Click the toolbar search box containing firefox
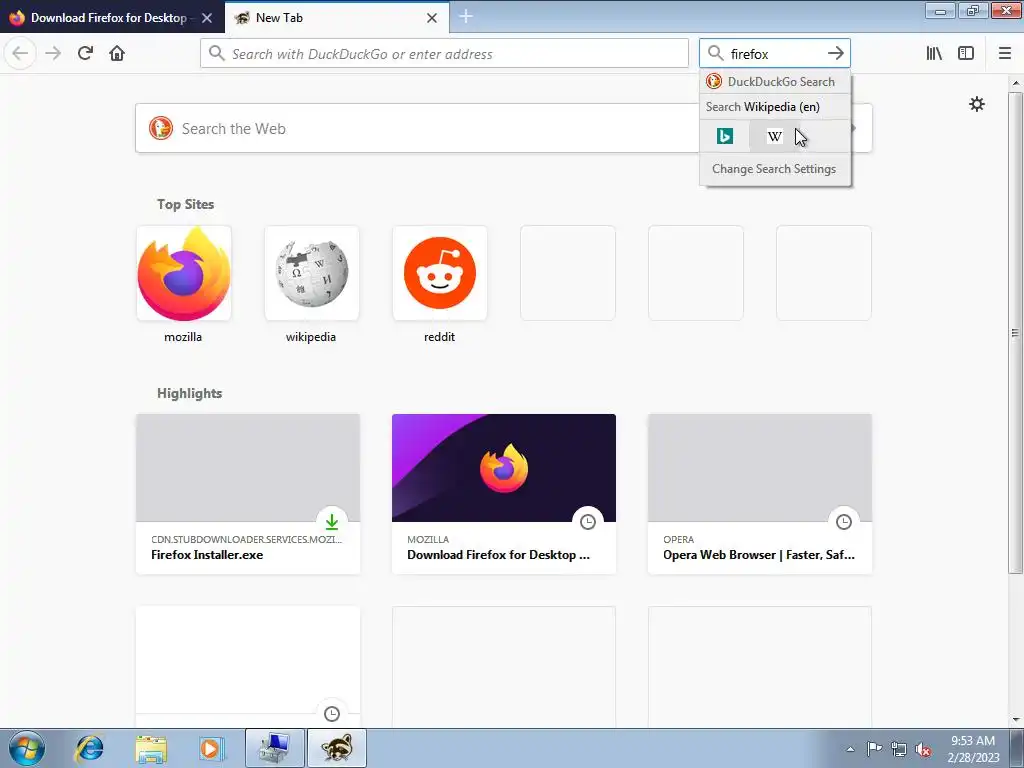 coord(775,54)
